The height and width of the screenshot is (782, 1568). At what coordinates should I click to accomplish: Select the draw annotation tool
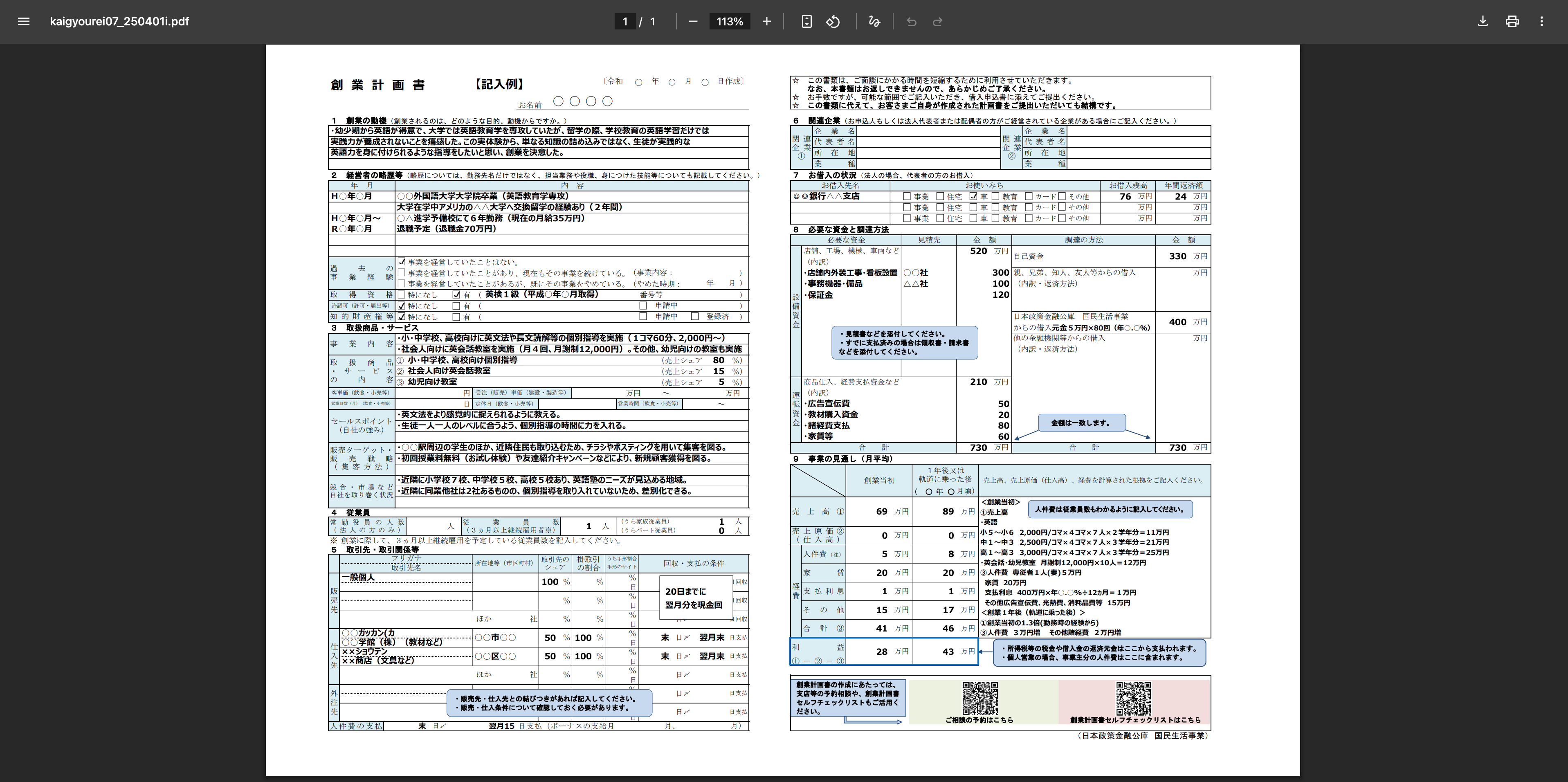[874, 21]
